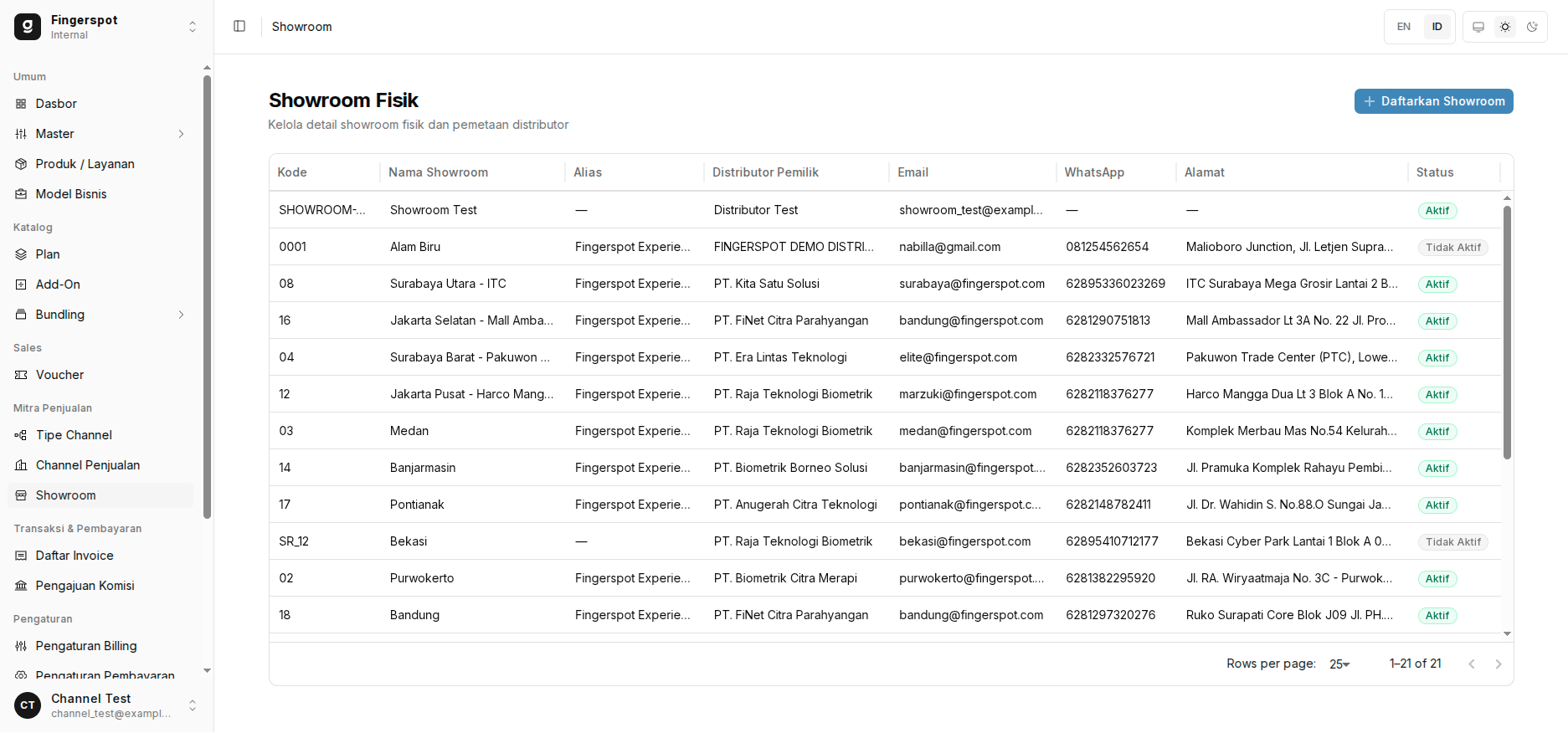
Task: Sort by Kode column header
Action: [292, 172]
